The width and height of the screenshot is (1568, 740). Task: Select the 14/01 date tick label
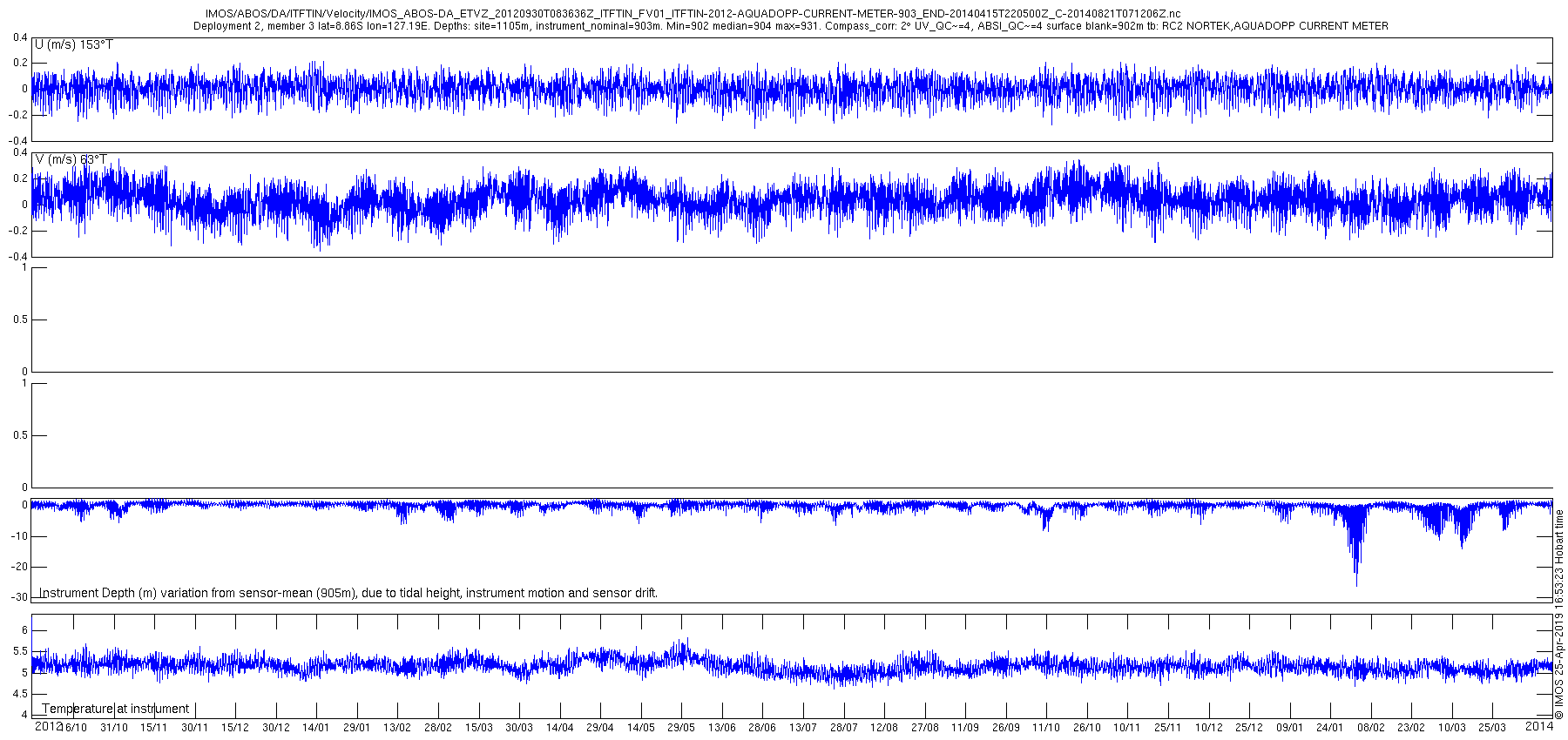316,728
